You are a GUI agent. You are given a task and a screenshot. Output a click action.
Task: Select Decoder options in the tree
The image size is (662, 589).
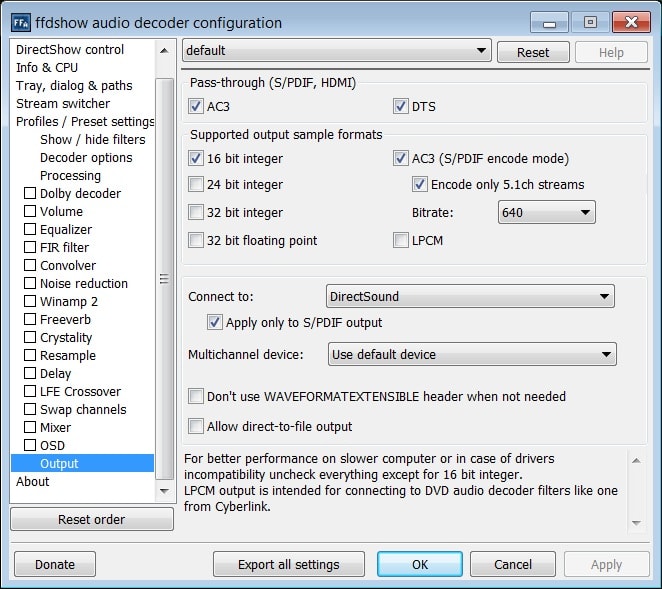[86, 158]
